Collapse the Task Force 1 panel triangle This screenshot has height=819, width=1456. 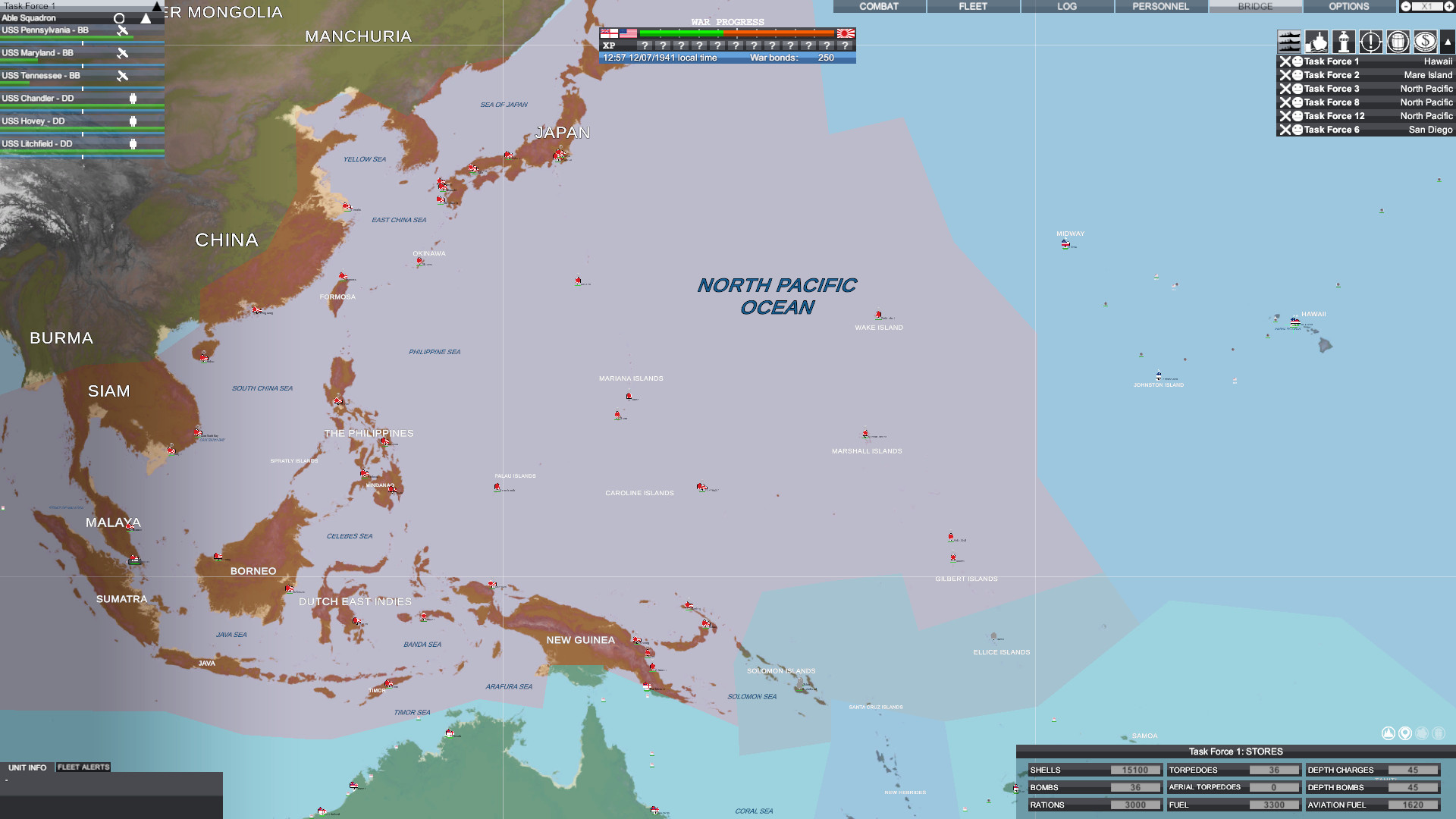[x=157, y=8]
